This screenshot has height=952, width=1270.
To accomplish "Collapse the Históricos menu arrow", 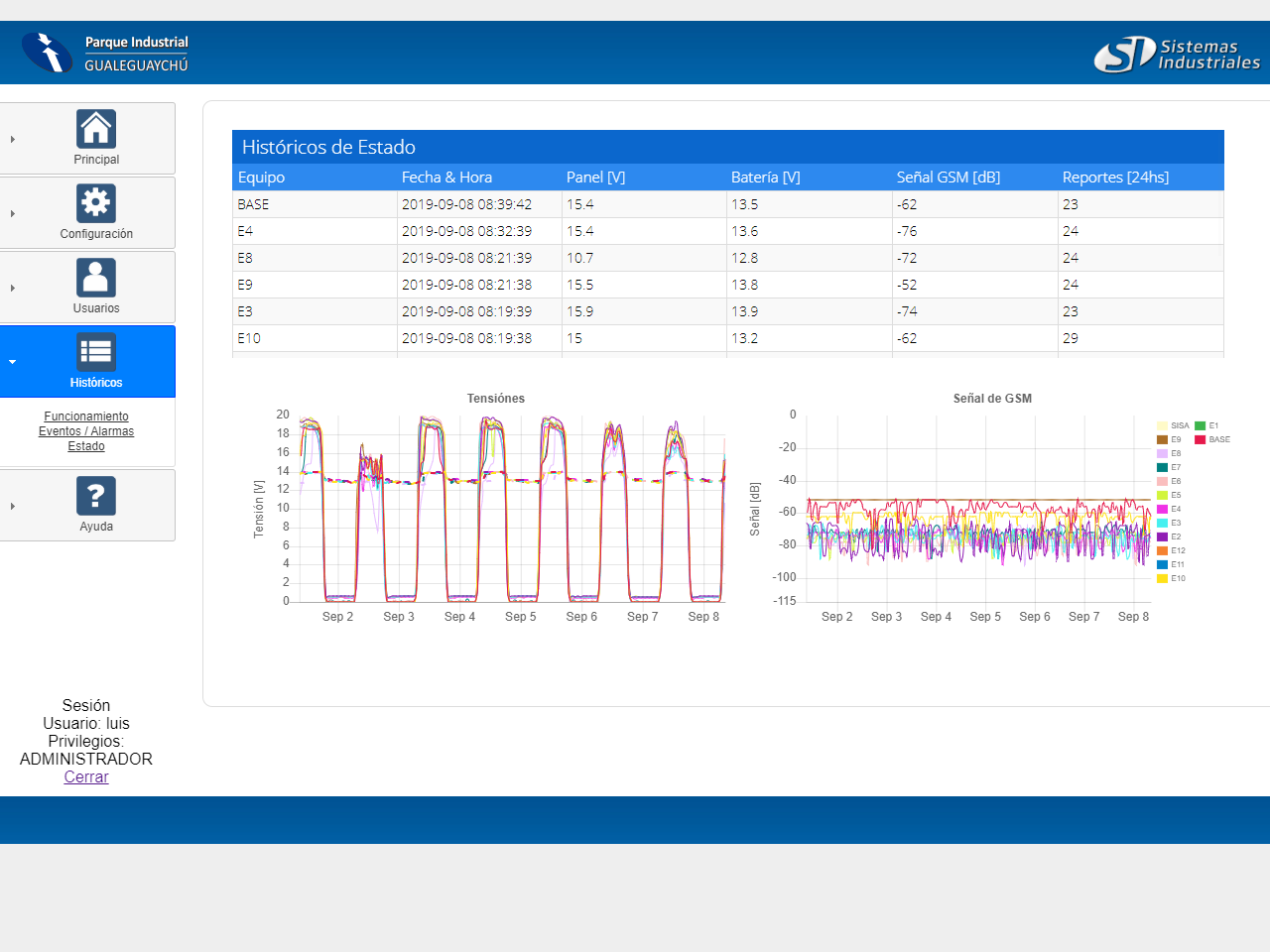I will click(13, 362).
